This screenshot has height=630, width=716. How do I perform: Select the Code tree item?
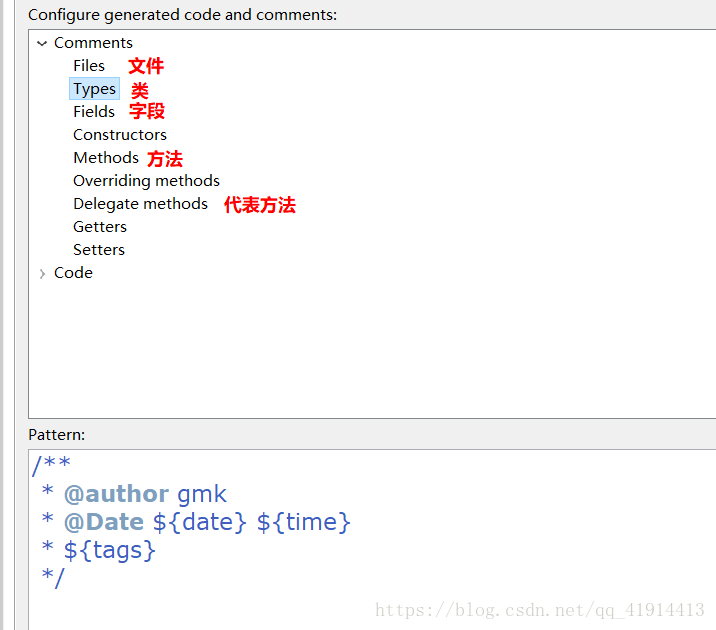coord(74,273)
